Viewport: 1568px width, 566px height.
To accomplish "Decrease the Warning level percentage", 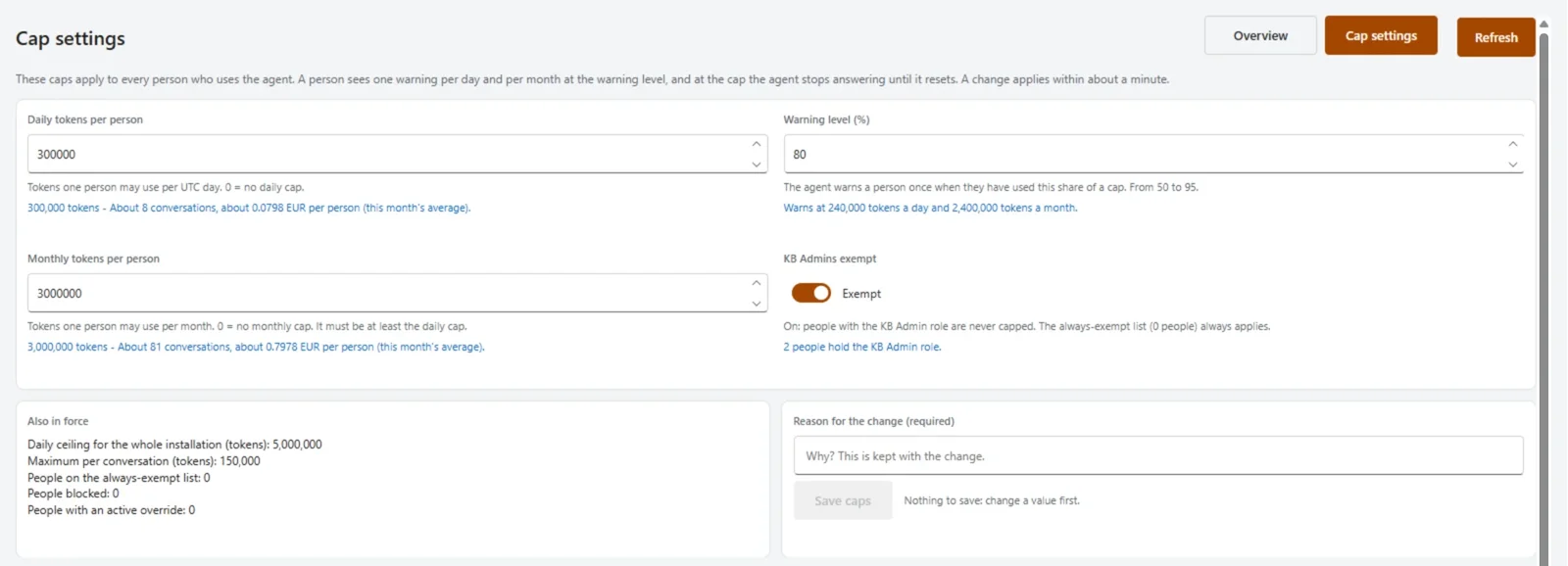I will tap(1513, 165).
